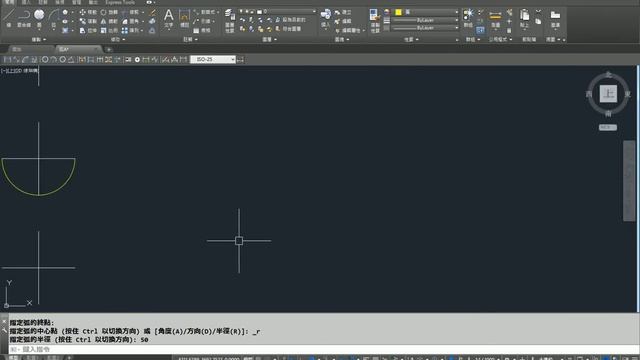The width and height of the screenshot is (640, 360).
Task: Select the Offset tool
Action: point(152,30)
